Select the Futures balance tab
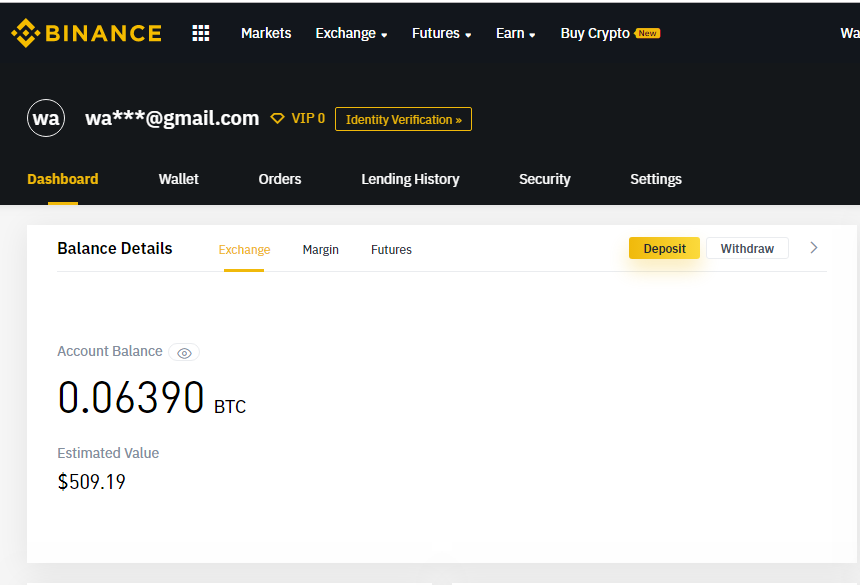 [x=391, y=250]
